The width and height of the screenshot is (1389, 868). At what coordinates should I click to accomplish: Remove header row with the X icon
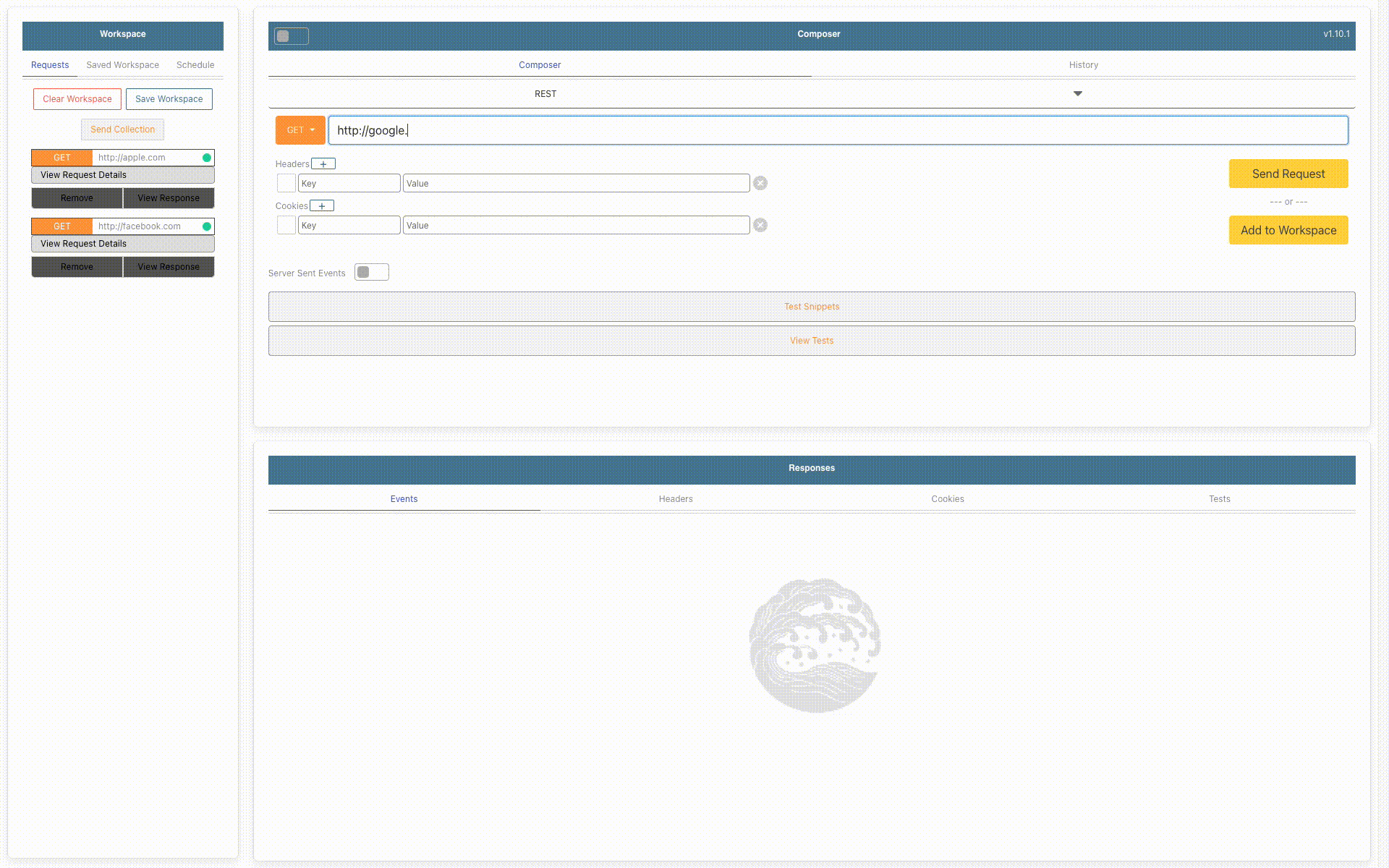[760, 184]
